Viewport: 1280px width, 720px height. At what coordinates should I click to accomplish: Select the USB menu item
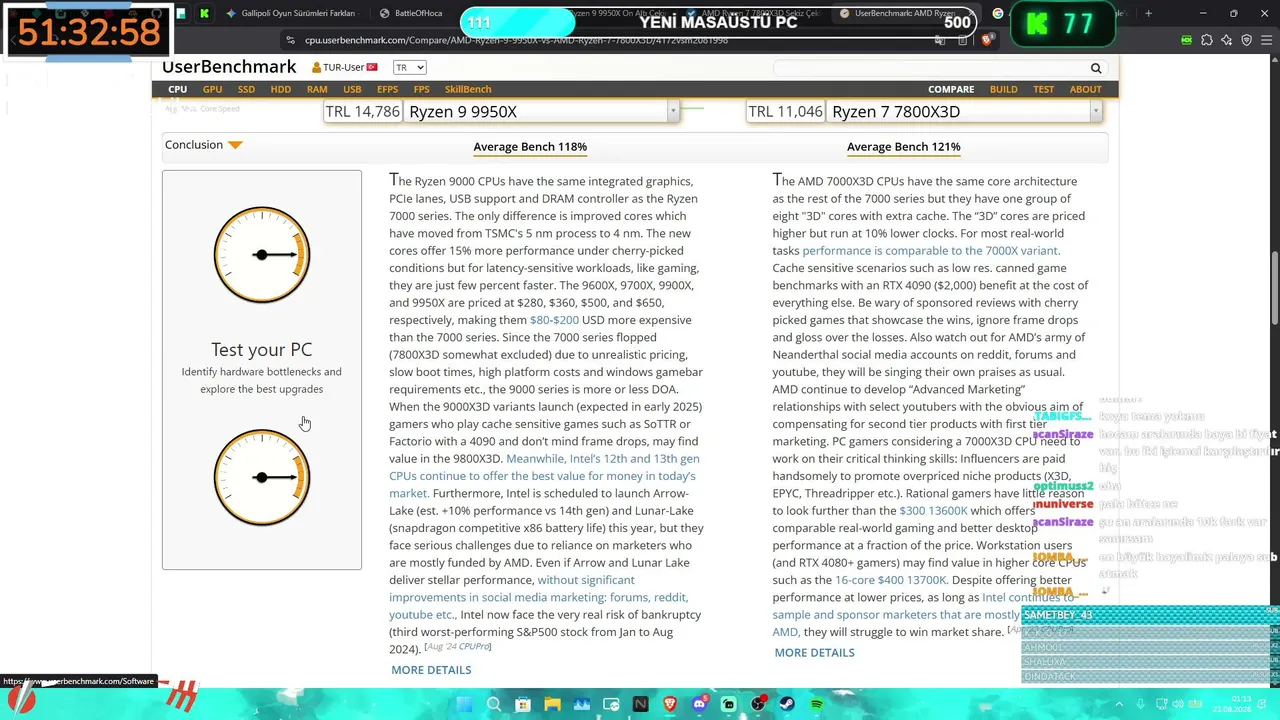tap(352, 89)
